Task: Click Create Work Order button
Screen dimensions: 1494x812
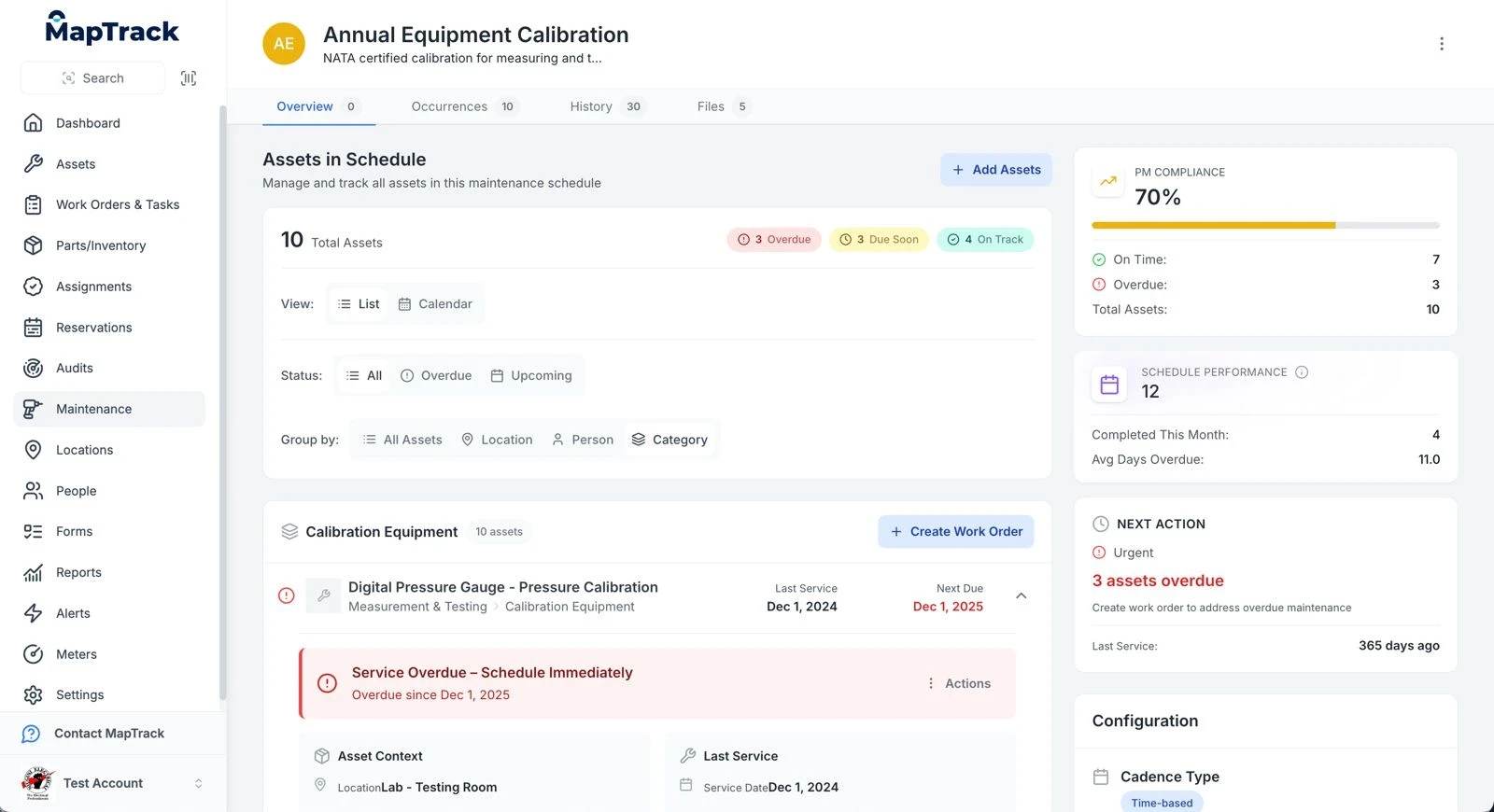Action: [956, 531]
